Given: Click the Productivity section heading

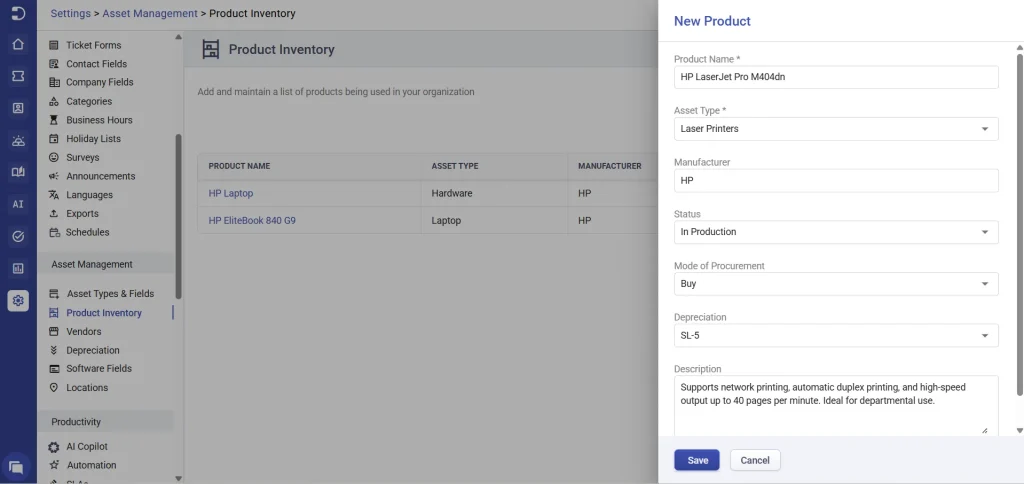Looking at the screenshot, I should (x=76, y=422).
